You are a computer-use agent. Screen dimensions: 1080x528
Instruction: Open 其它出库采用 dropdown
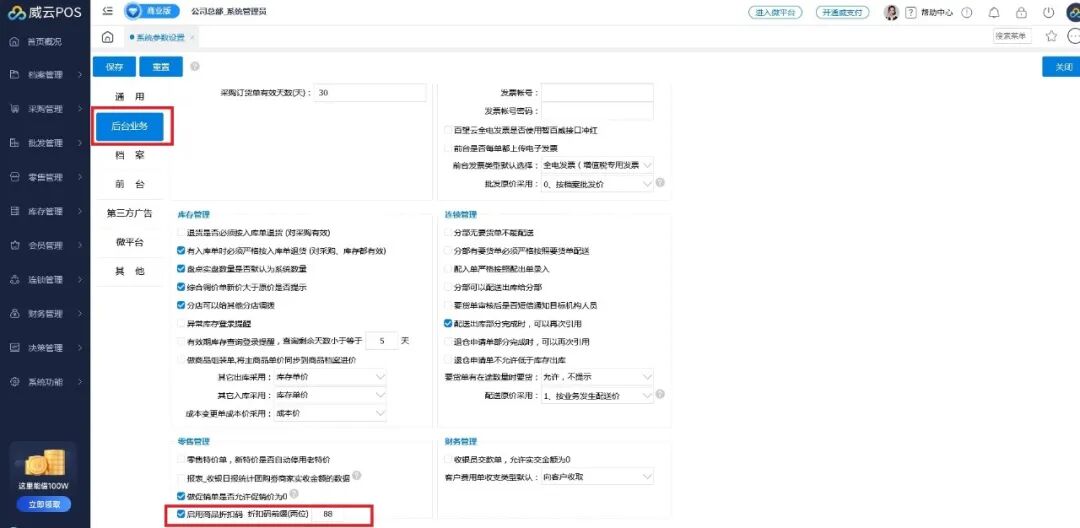click(329, 377)
